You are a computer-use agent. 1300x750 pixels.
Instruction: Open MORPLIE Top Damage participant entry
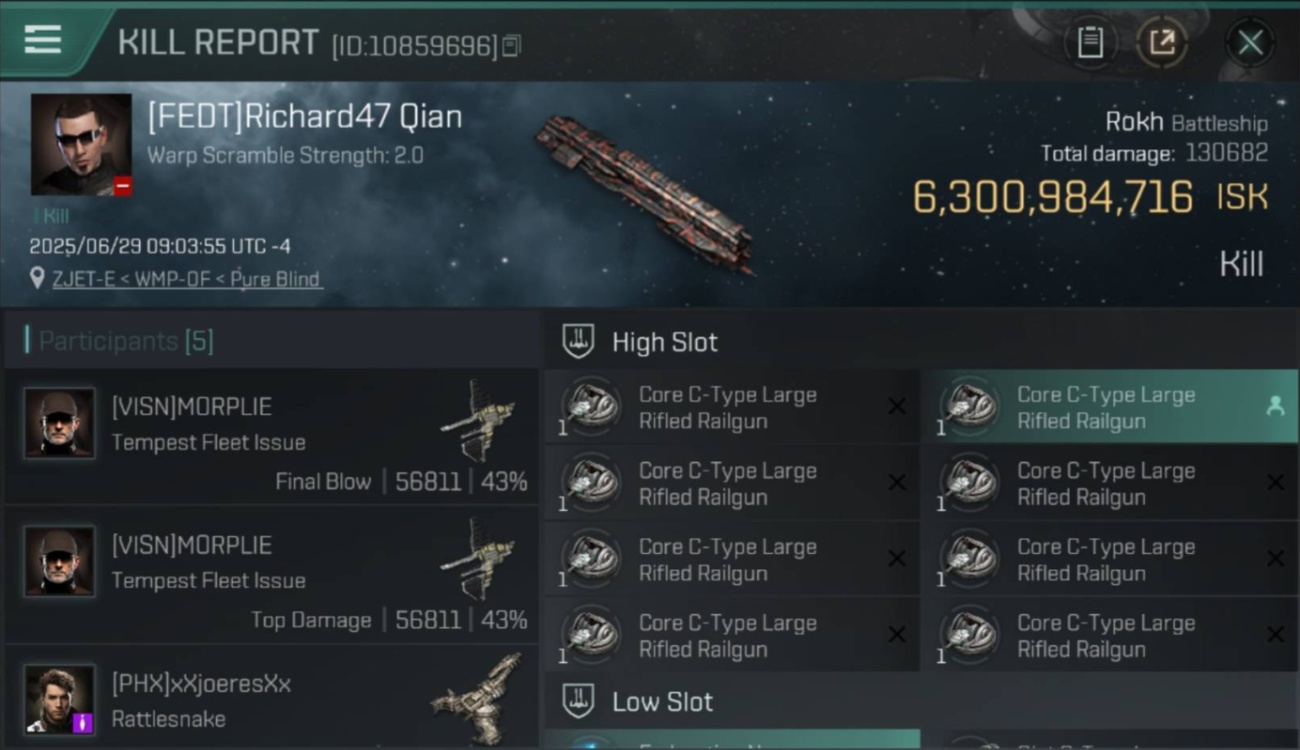[271, 574]
